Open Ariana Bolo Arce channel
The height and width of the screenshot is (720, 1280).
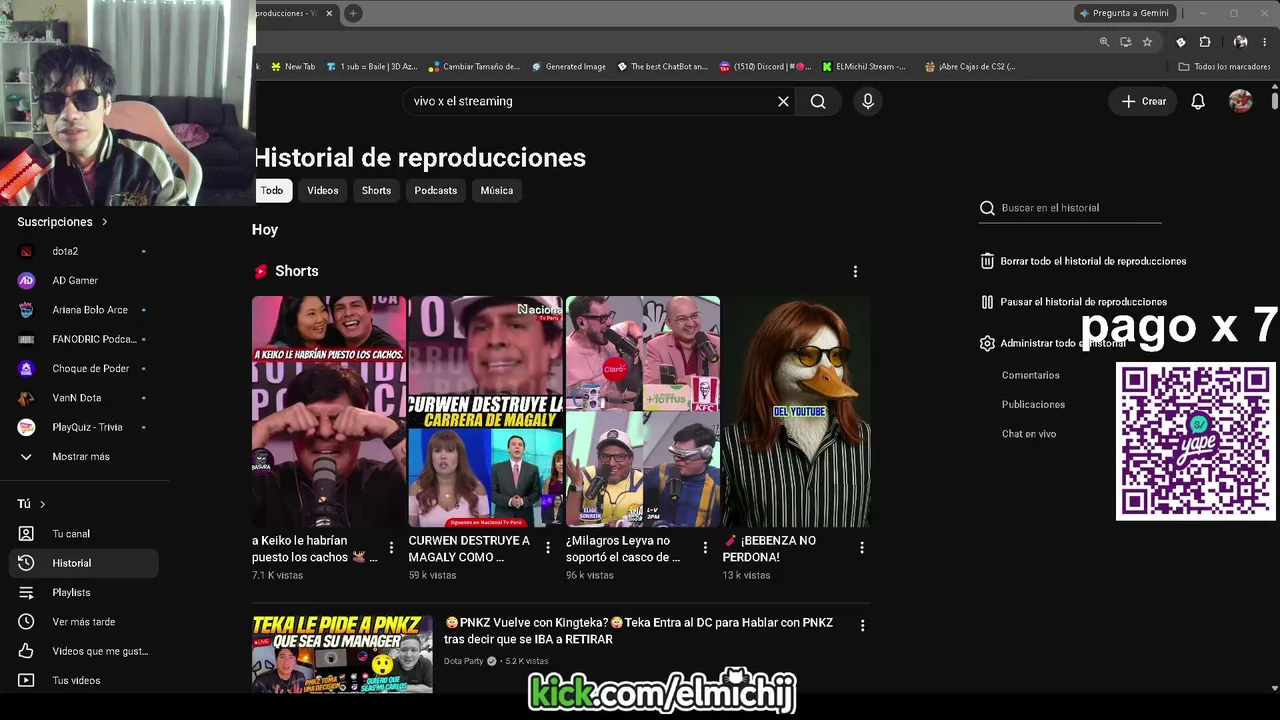83,310
